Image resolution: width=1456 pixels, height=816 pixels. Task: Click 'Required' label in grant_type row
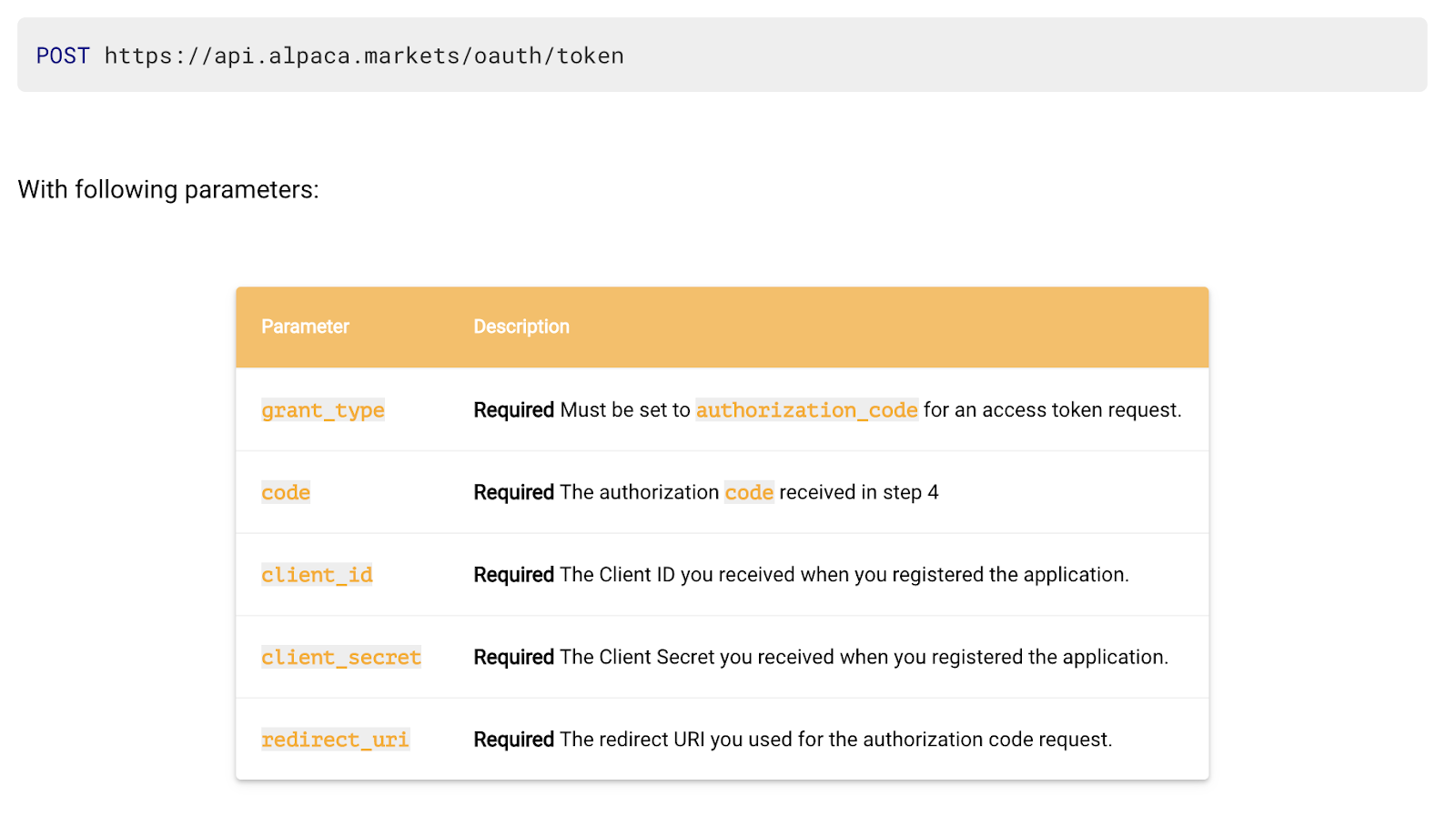514,410
